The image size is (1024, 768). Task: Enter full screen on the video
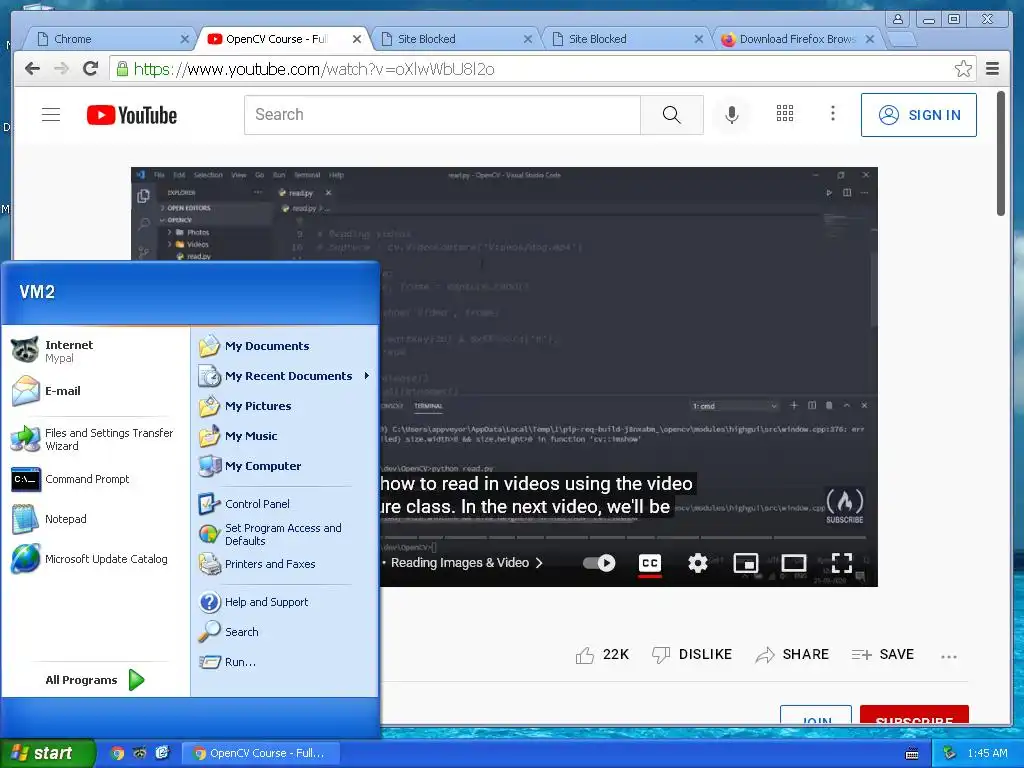842,562
